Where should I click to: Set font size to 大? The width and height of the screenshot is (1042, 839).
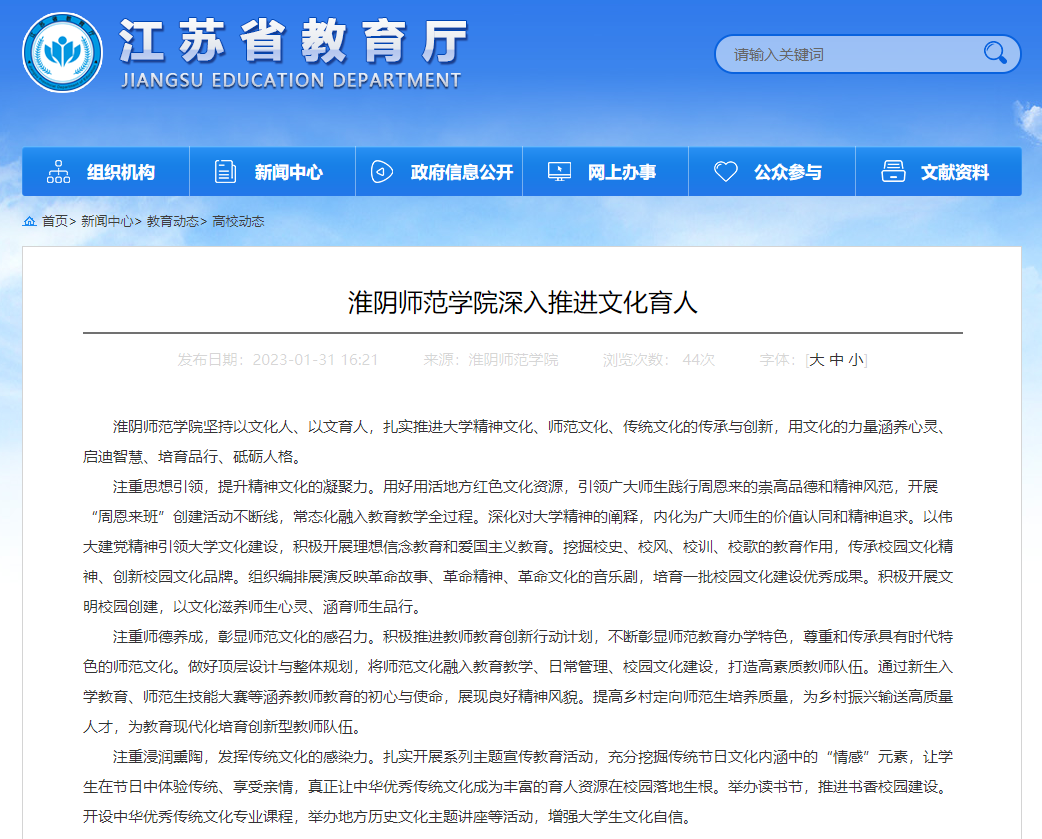pyautogui.click(x=817, y=360)
